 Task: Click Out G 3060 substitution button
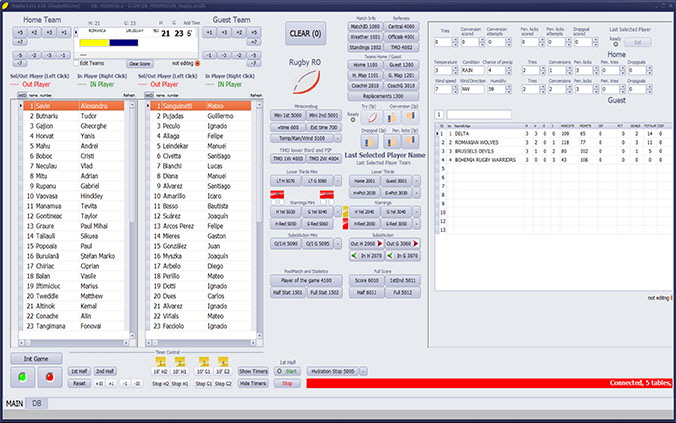coord(402,244)
